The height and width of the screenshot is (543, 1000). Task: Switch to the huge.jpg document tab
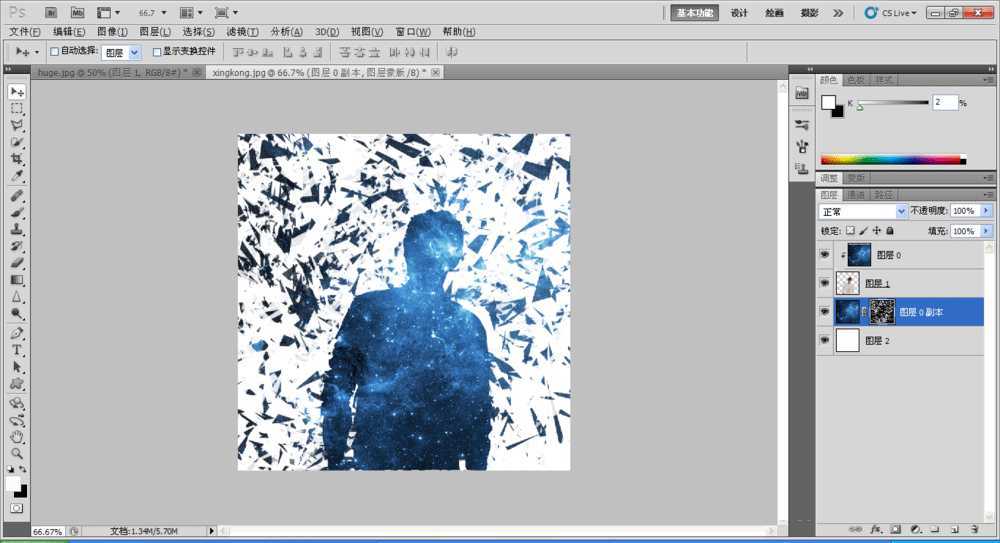(113, 73)
